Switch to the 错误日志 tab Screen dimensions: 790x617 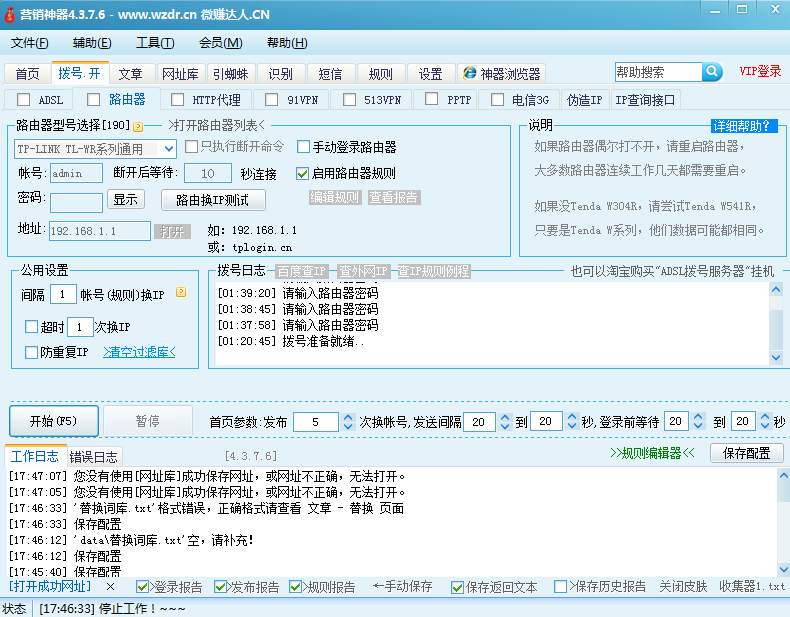(x=93, y=456)
